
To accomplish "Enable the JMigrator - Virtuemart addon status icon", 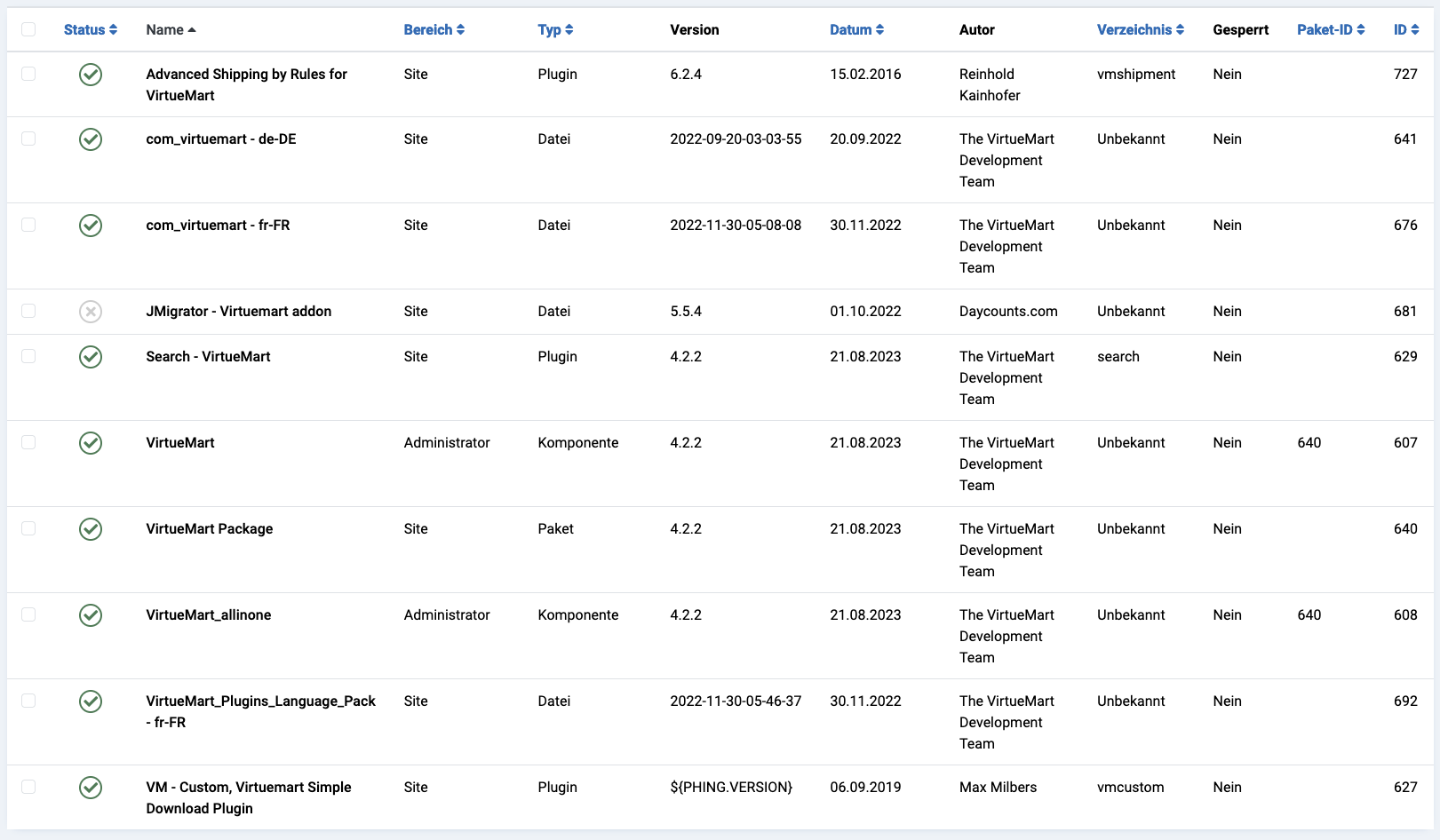I will click(x=91, y=312).
